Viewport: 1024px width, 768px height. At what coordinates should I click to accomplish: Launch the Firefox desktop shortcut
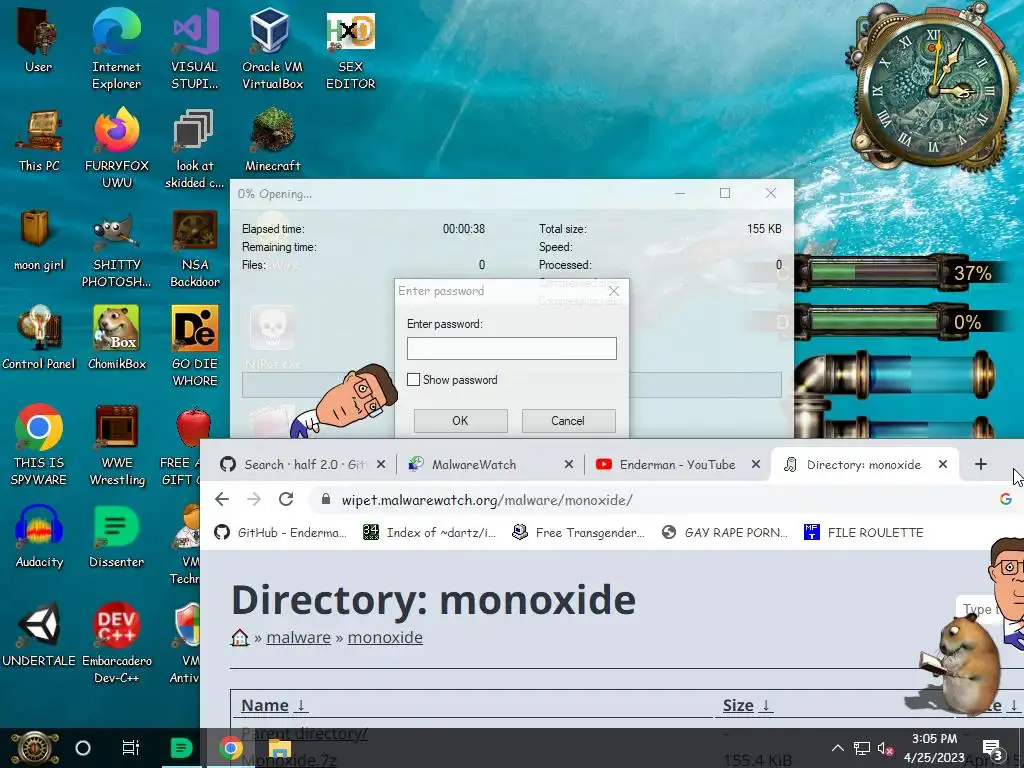[116, 148]
